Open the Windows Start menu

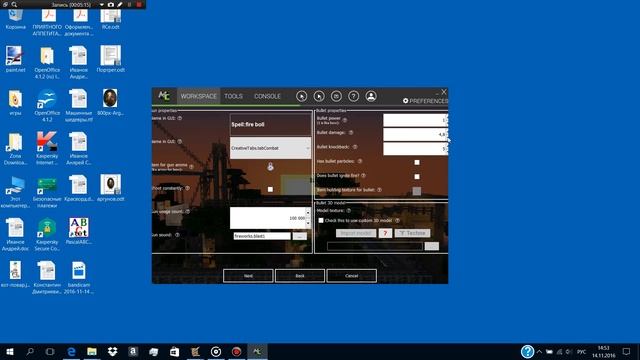pyautogui.click(x=10, y=351)
